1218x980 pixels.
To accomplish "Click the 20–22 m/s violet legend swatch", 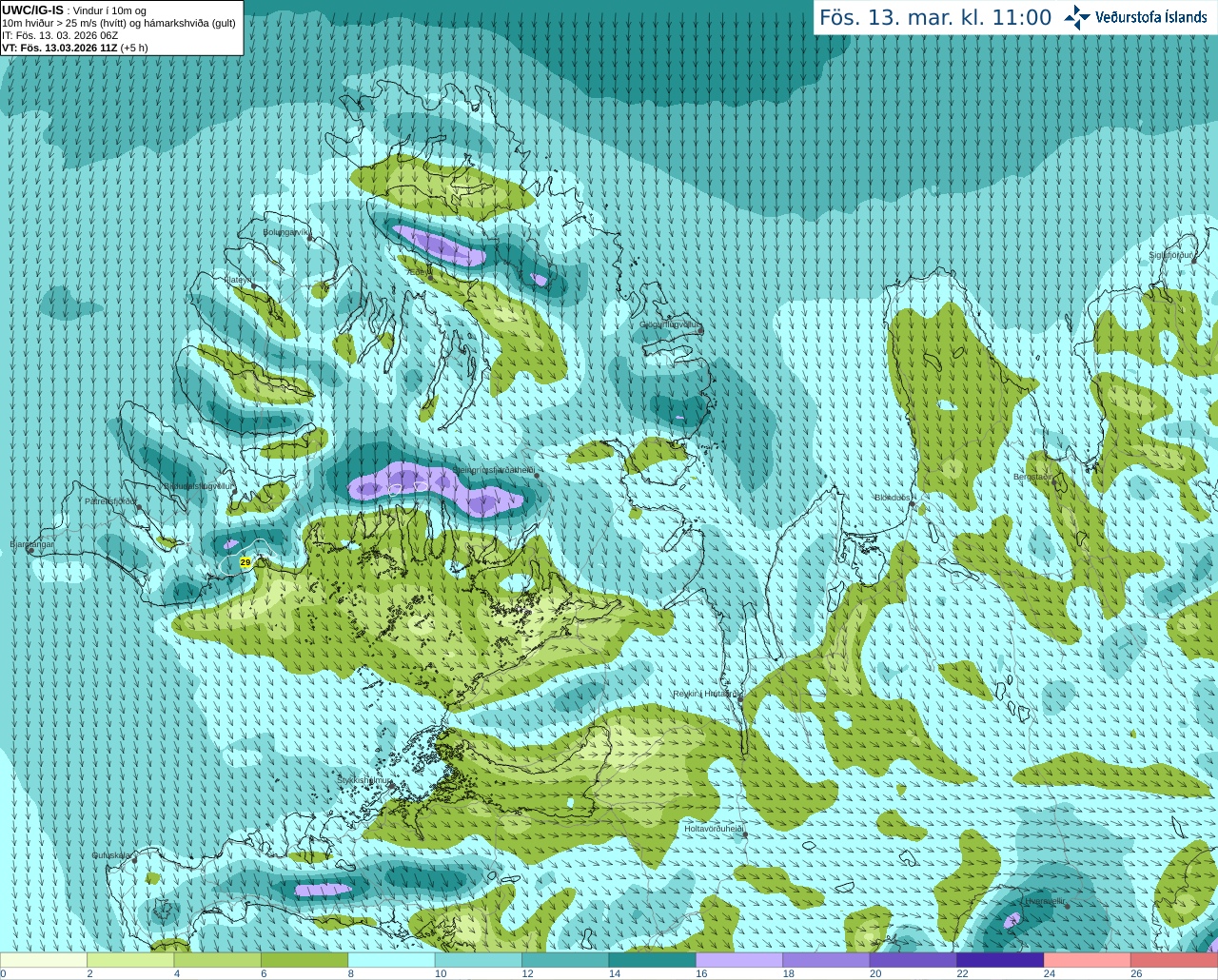I will (913, 960).
